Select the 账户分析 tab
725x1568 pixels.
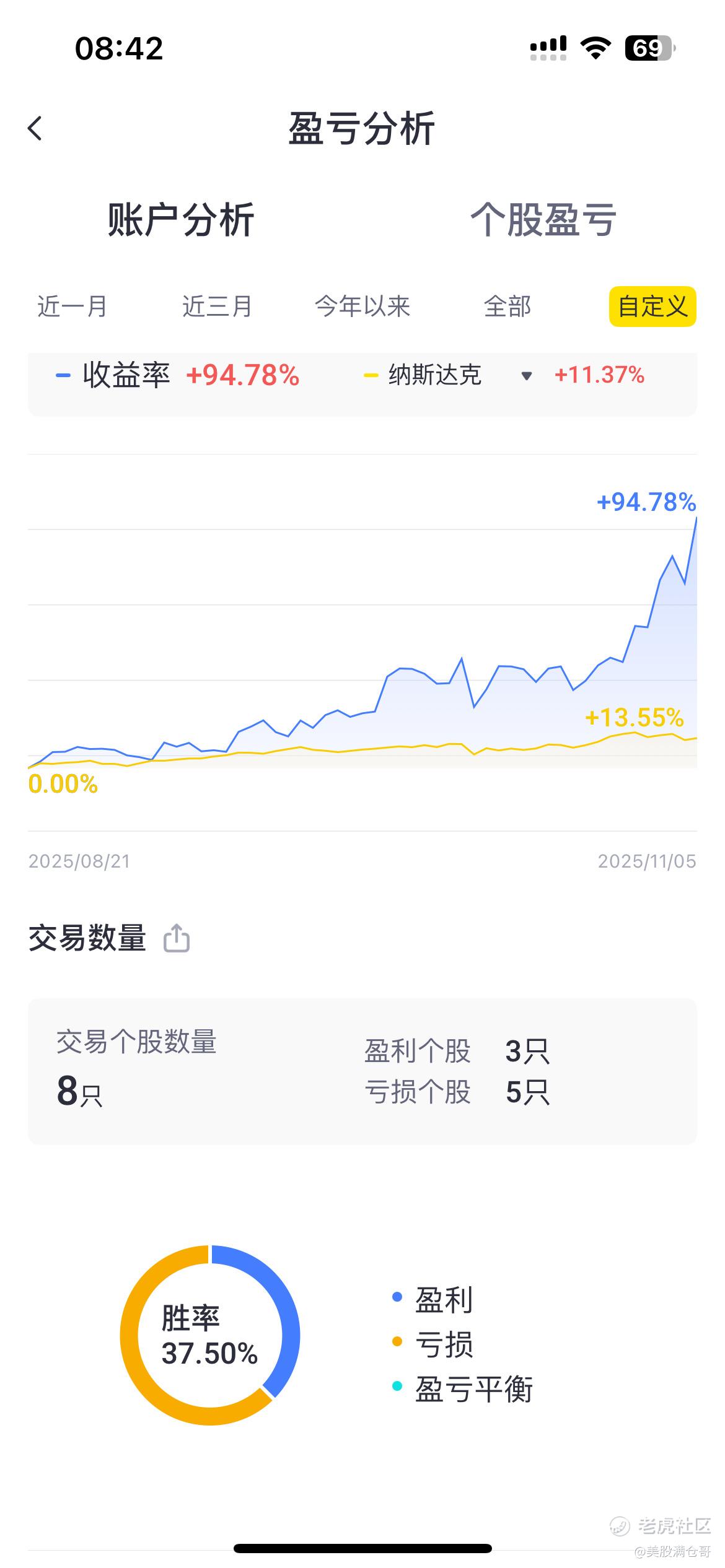point(181,220)
